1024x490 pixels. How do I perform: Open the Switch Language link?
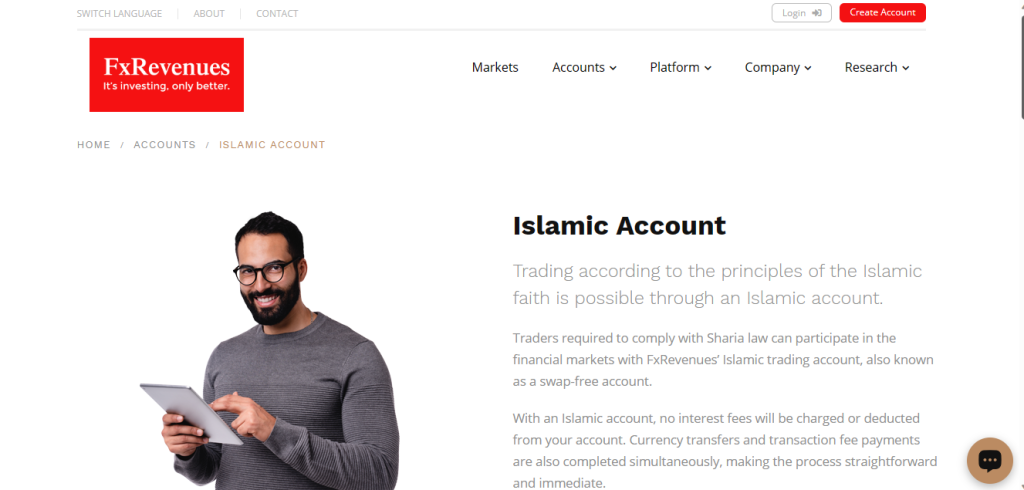click(x=120, y=14)
